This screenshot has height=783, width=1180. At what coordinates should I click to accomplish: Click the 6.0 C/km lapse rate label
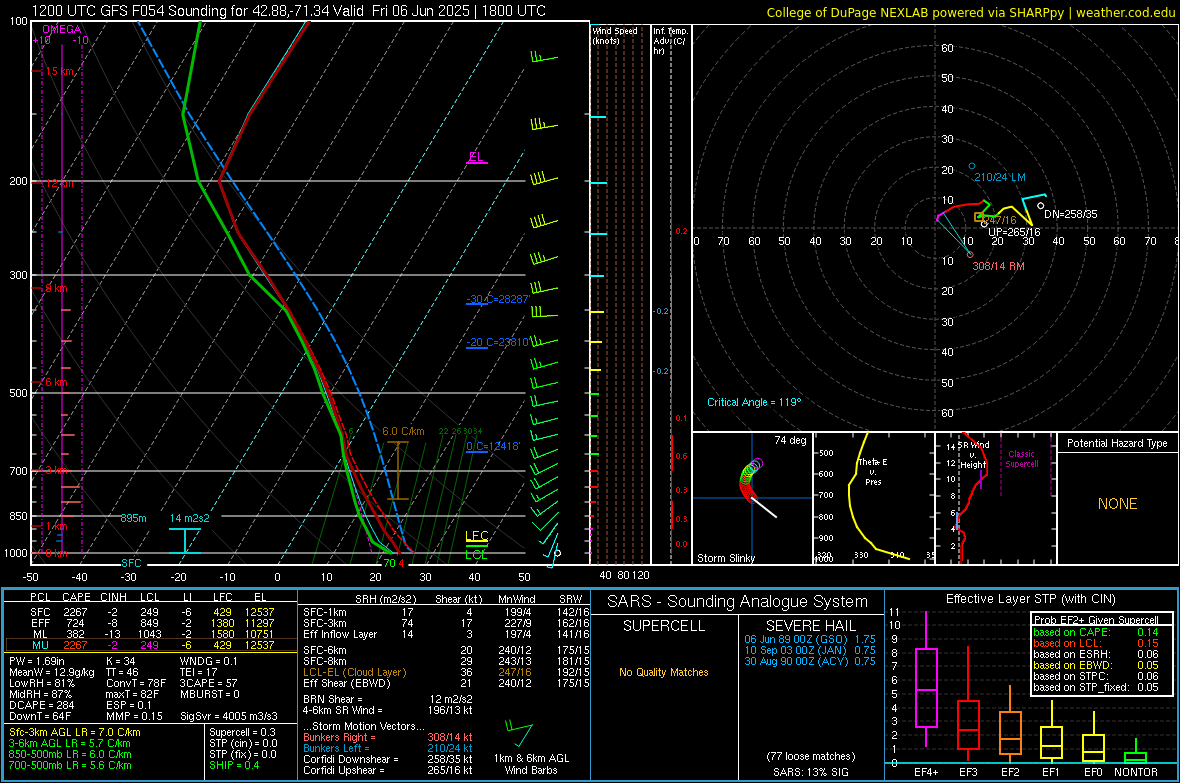tap(403, 431)
